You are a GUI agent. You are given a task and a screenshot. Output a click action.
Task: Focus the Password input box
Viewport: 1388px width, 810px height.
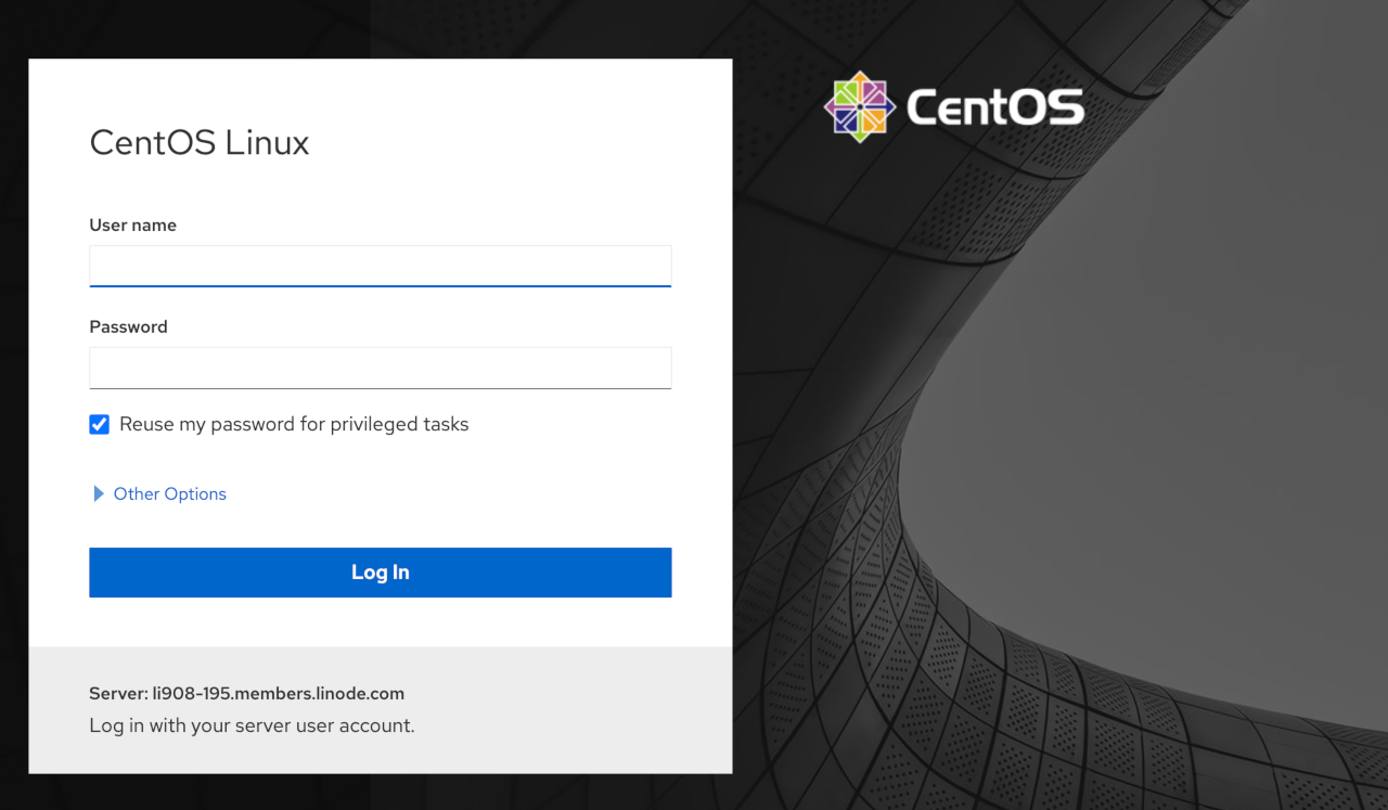point(380,367)
